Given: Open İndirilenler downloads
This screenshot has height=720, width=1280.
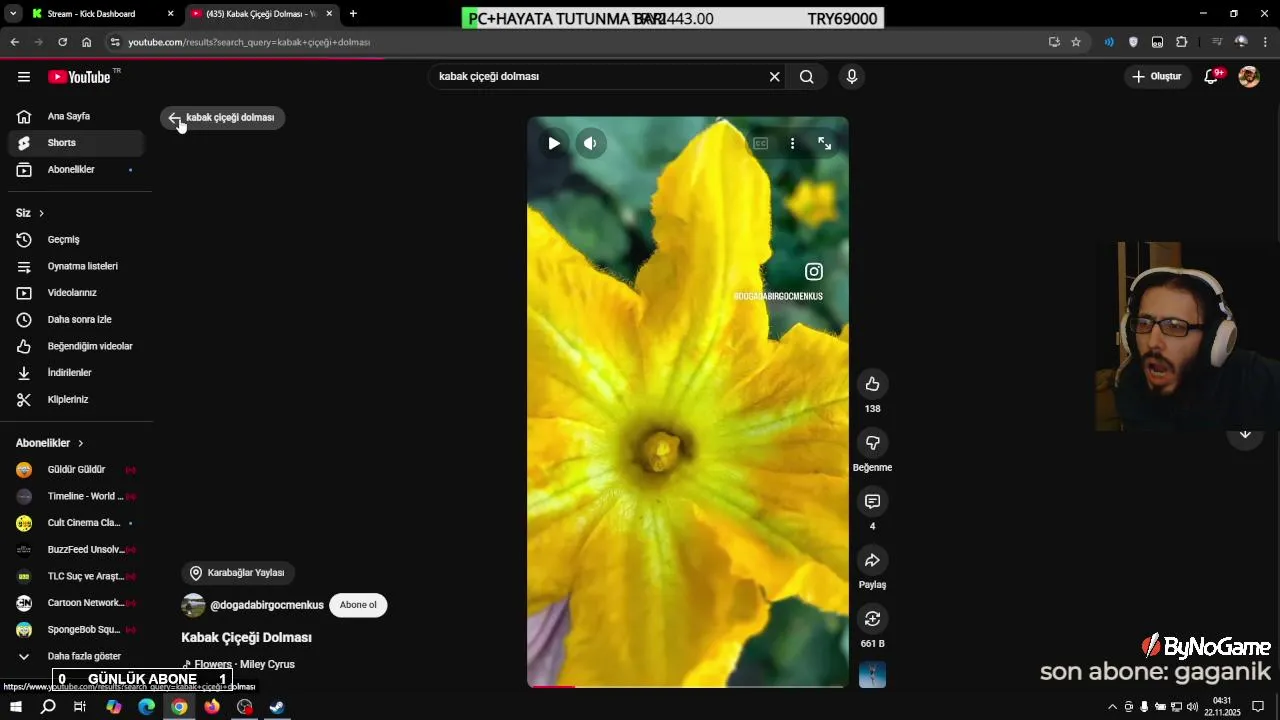Looking at the screenshot, I should coord(76,373).
